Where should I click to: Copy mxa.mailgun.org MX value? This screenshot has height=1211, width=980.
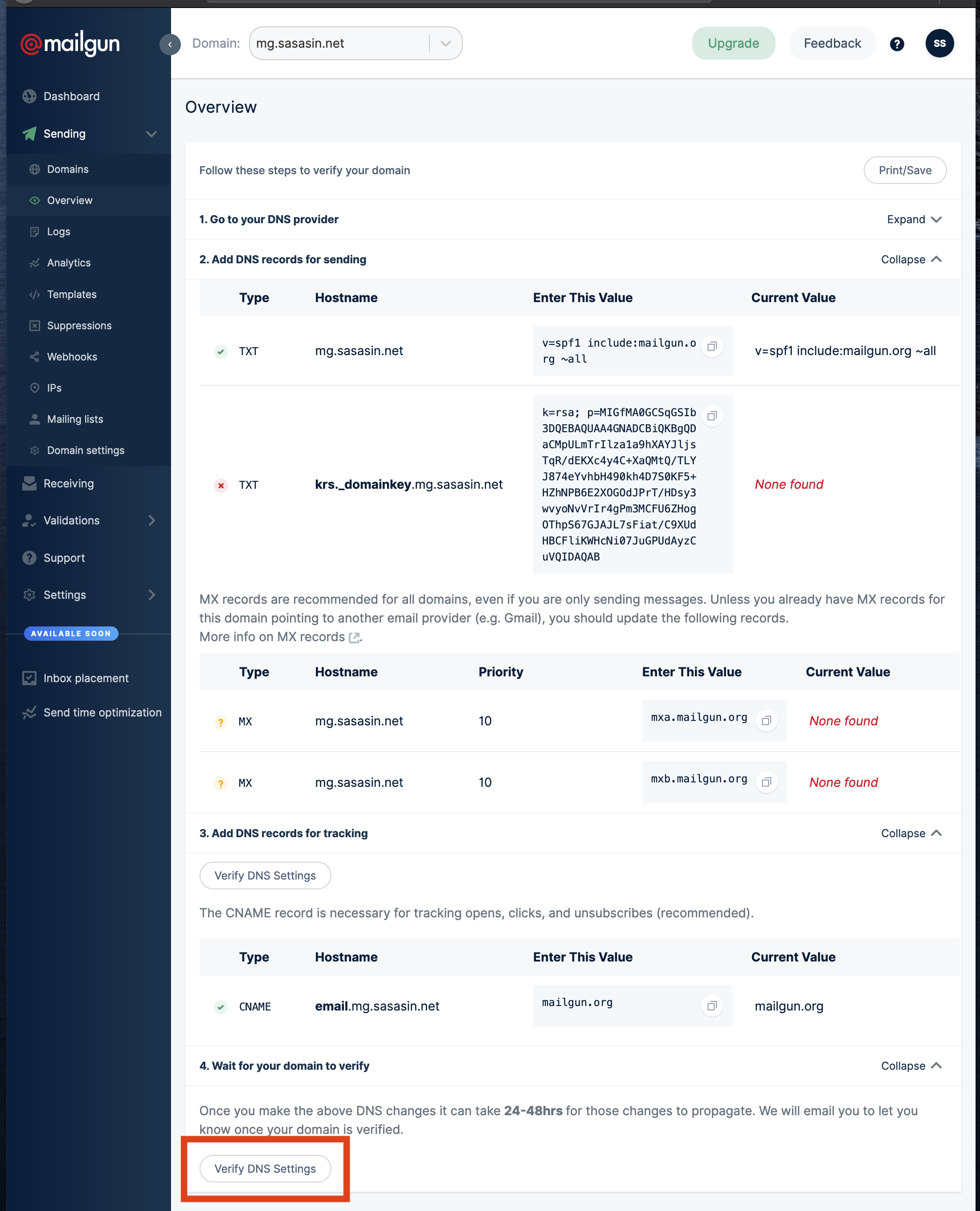[766, 720]
